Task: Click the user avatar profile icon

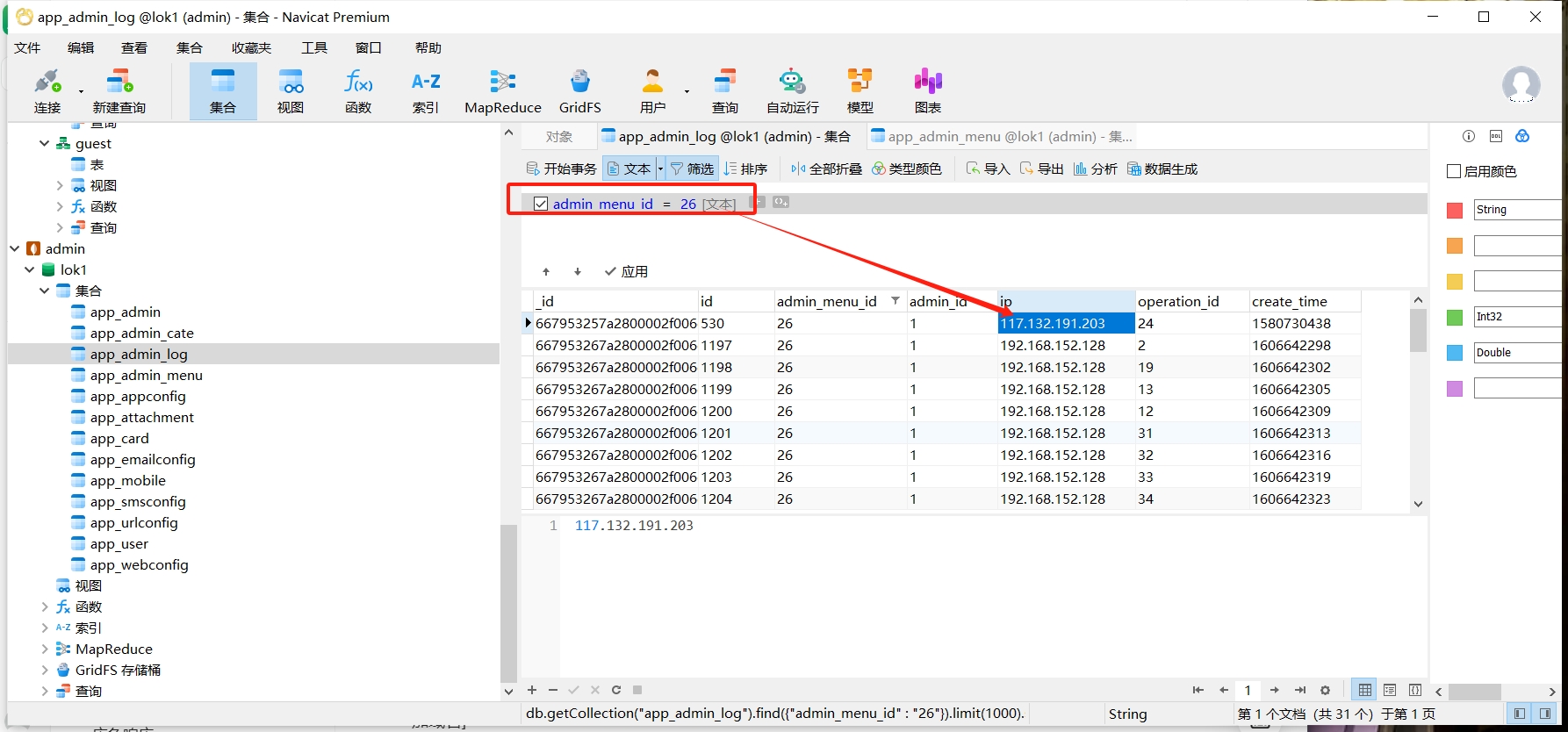Action: [x=1521, y=85]
